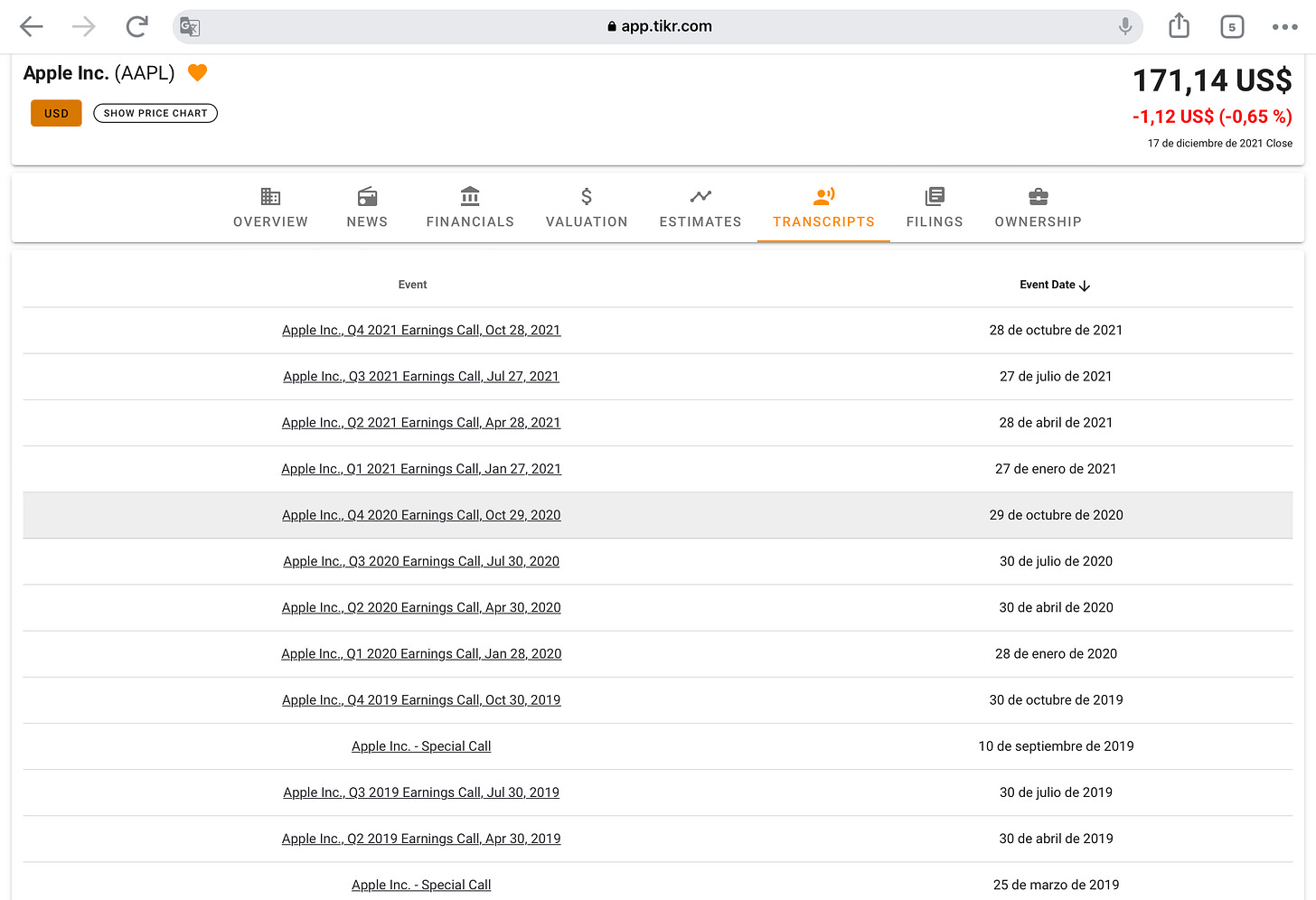This screenshot has width=1316, height=900.
Task: Open Q2 2021 Earnings Call, Apr 28, 2021
Action: tap(421, 423)
